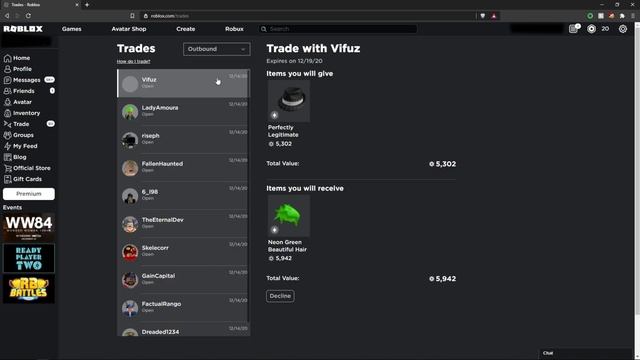Open the settings gear icon
640x360 pixels.
point(622,29)
